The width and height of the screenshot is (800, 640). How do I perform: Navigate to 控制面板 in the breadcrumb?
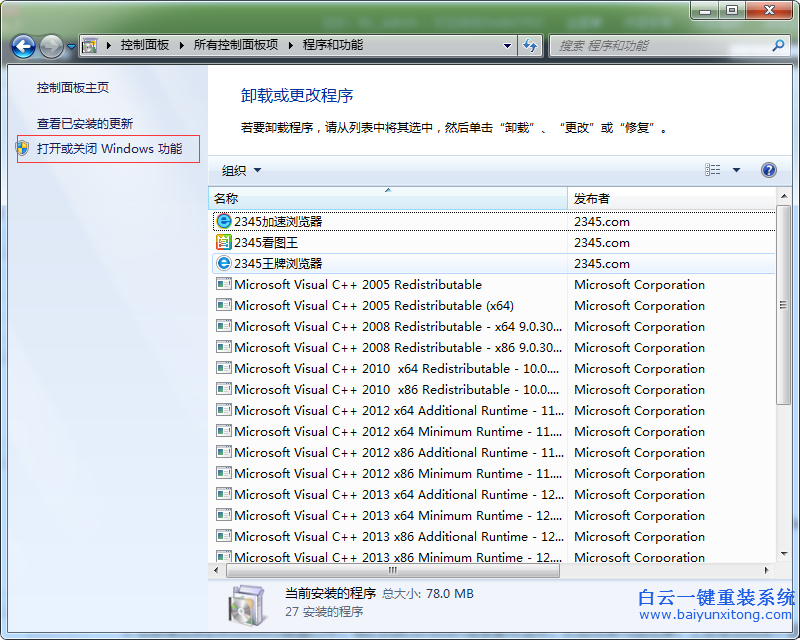click(x=142, y=46)
